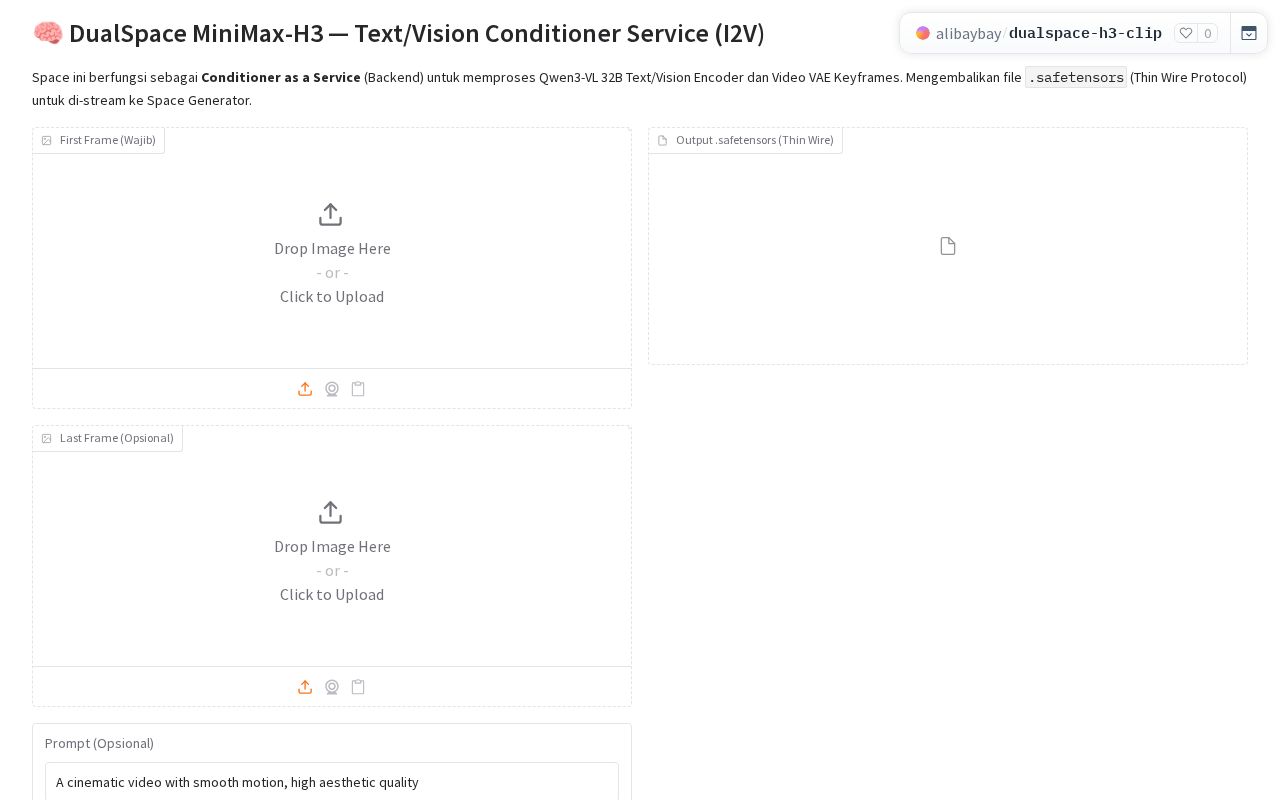The width and height of the screenshot is (1280, 800).
Task: Click upload icon under First Frame
Action: coord(305,389)
